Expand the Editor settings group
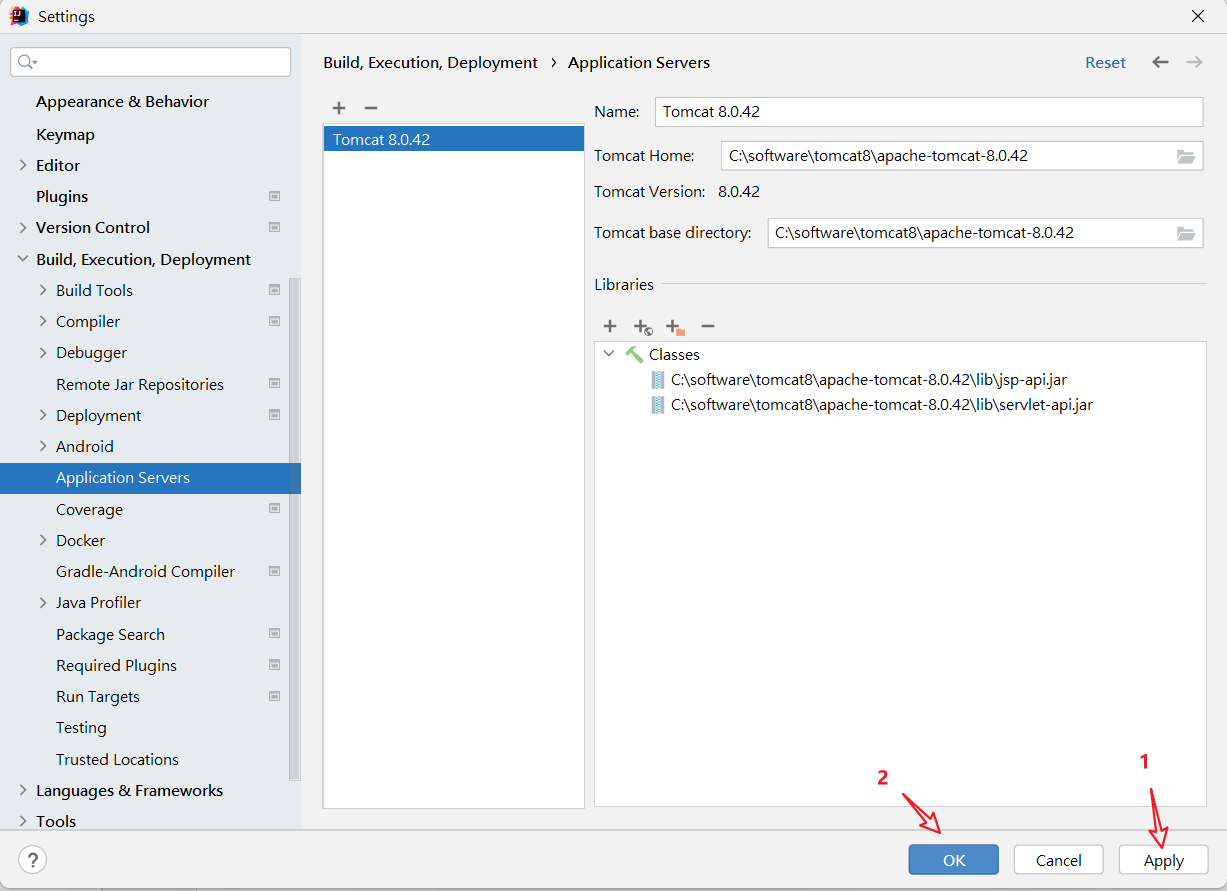This screenshot has width=1227, height=891. (23, 165)
